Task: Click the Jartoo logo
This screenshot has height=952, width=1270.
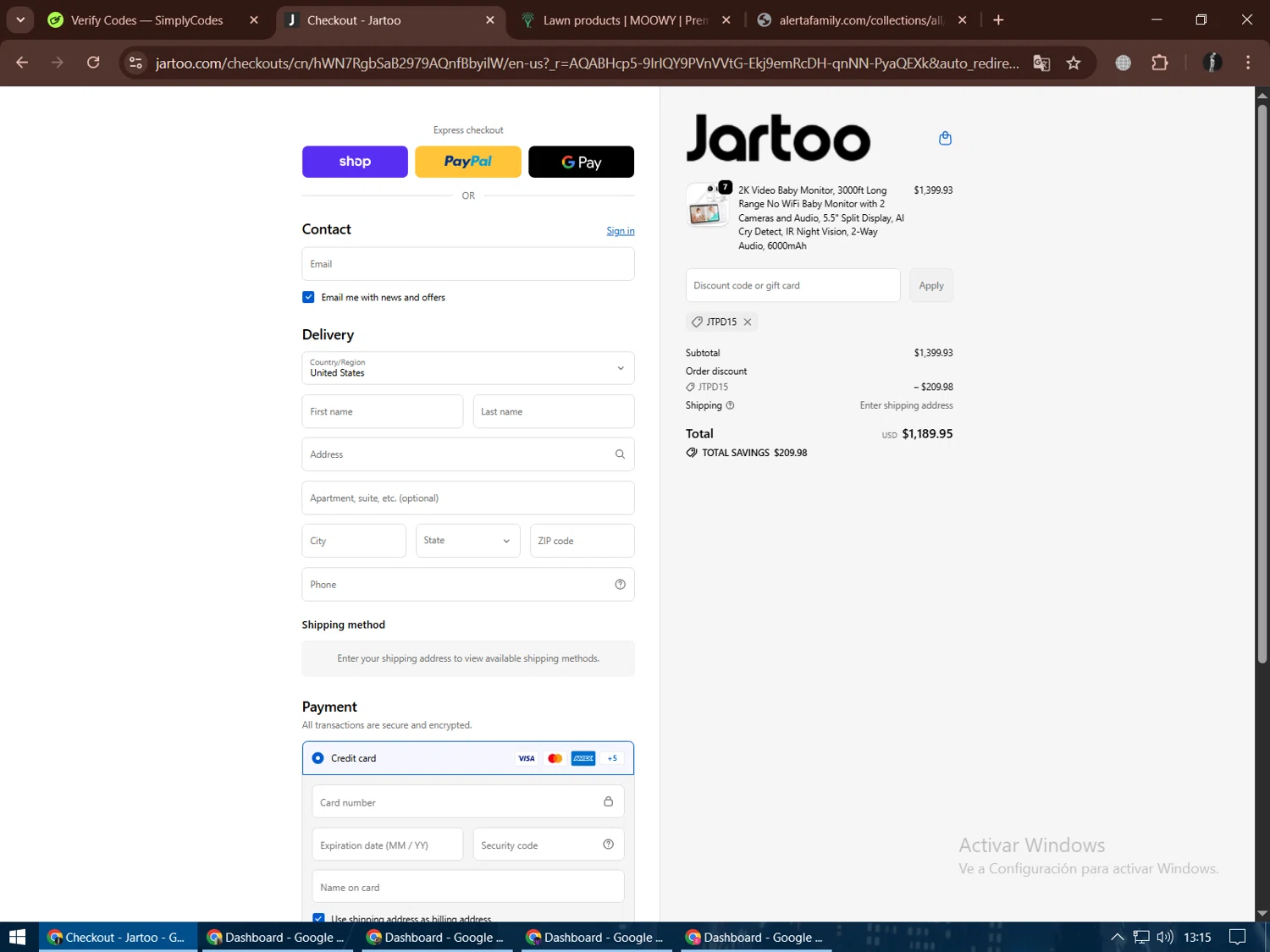Action: pyautogui.click(x=778, y=138)
